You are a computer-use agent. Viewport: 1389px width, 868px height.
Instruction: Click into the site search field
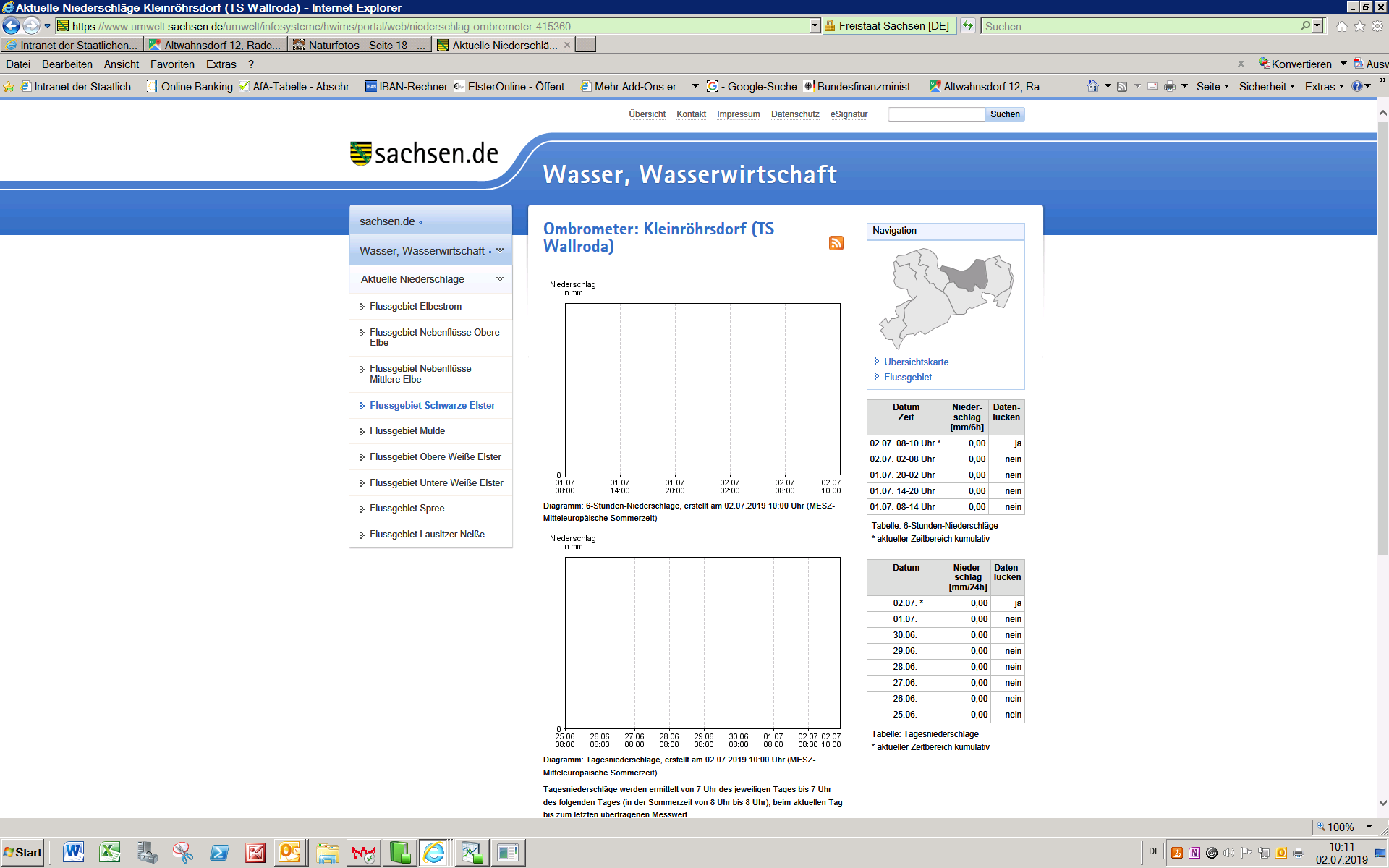936,114
